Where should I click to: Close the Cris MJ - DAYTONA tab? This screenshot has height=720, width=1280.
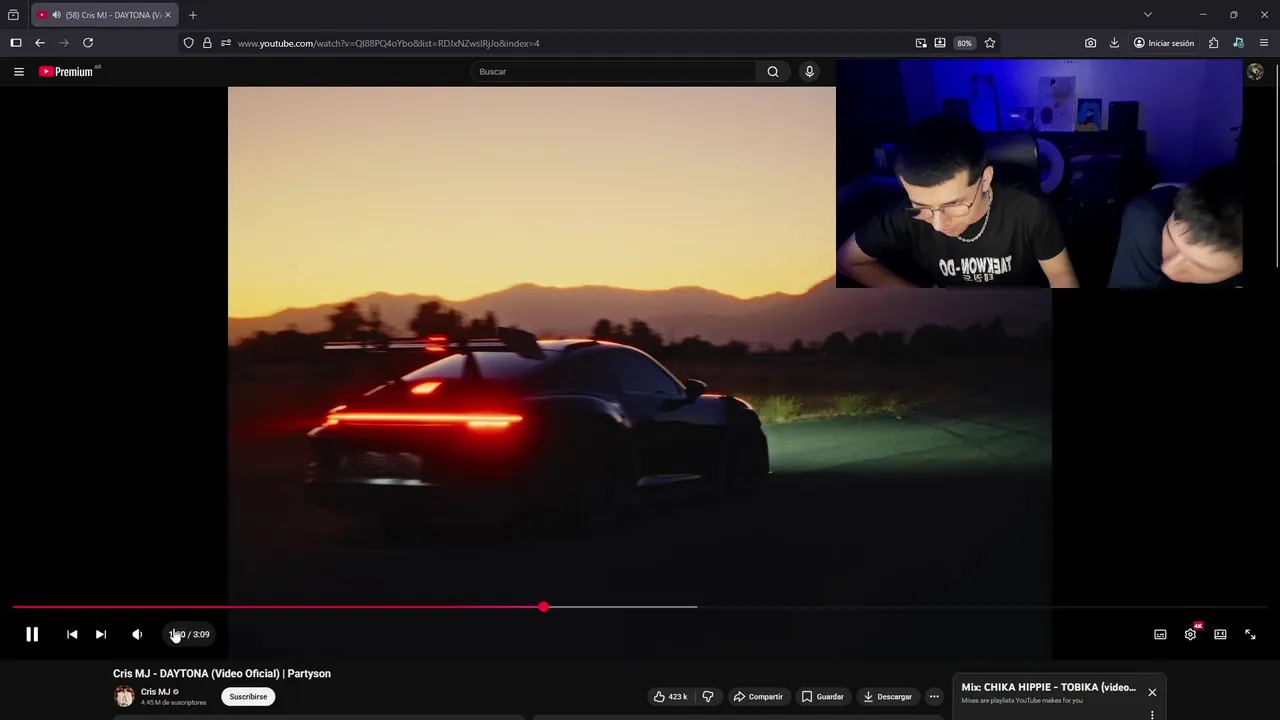pyautogui.click(x=168, y=15)
